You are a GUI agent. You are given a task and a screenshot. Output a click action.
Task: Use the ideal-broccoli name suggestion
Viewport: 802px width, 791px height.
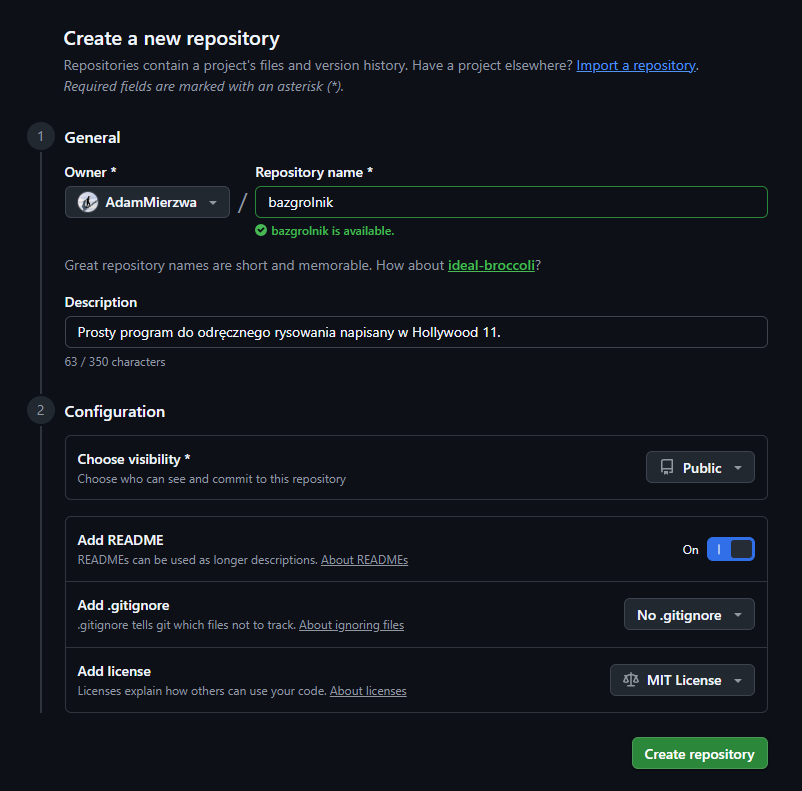[491, 265]
